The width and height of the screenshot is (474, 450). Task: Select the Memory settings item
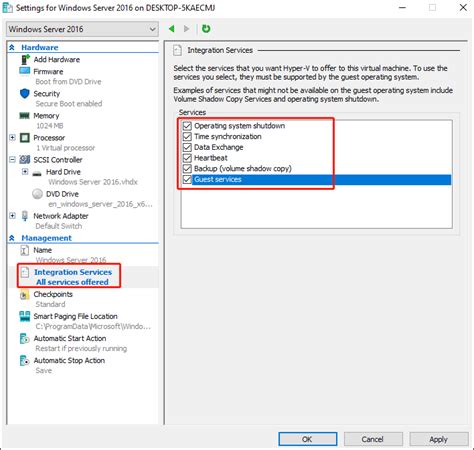click(x=46, y=116)
